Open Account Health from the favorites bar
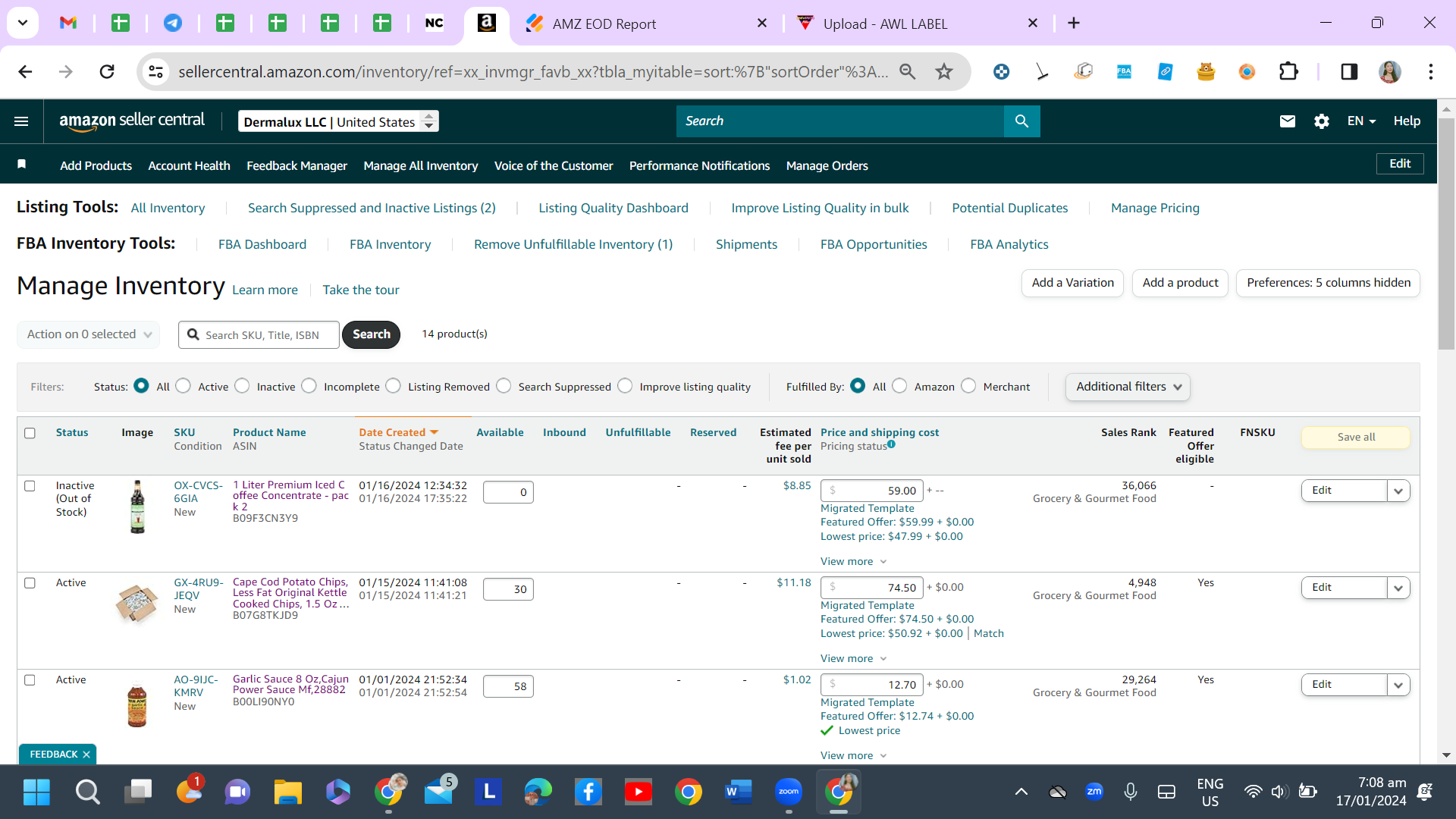1456x819 pixels. (x=189, y=165)
